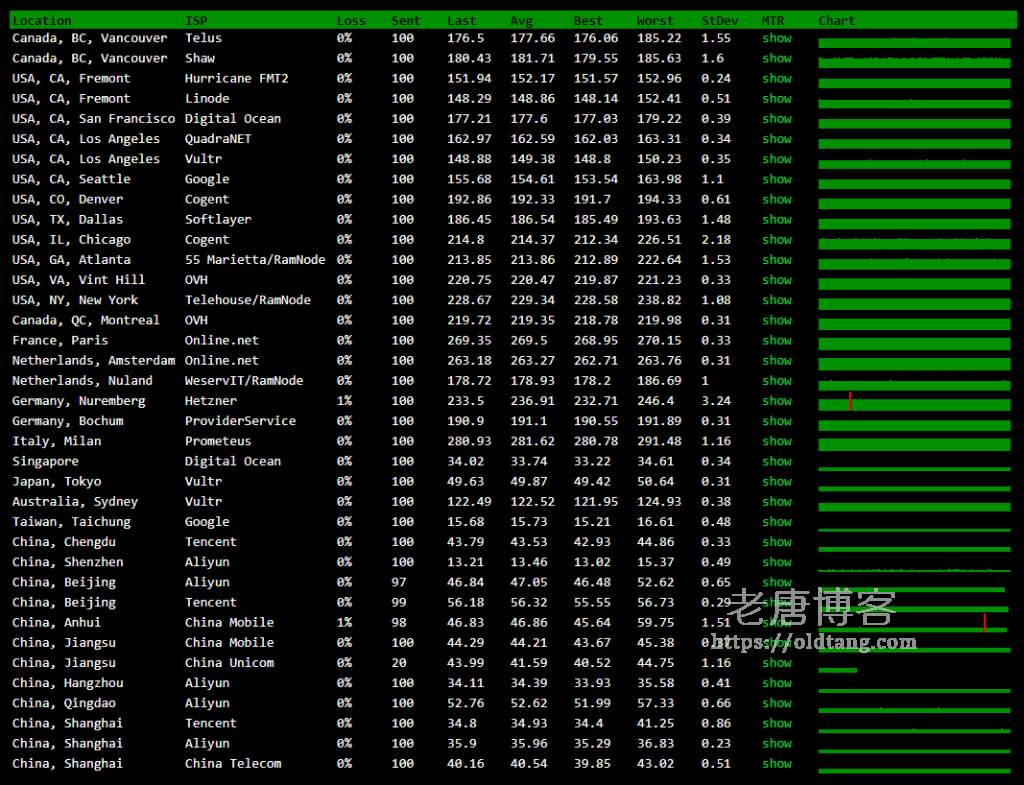Open show link for Chicago Cogent row

tap(776, 240)
